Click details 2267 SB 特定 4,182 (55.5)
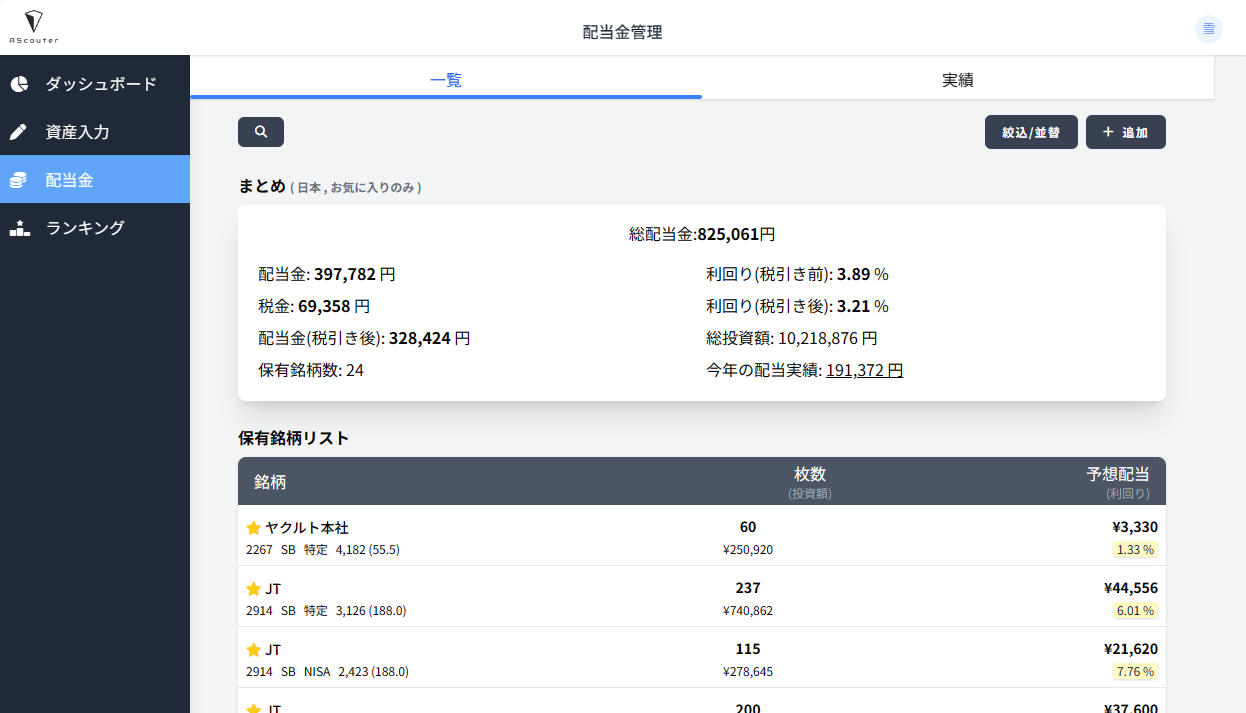The image size is (1246, 713). coord(323,550)
